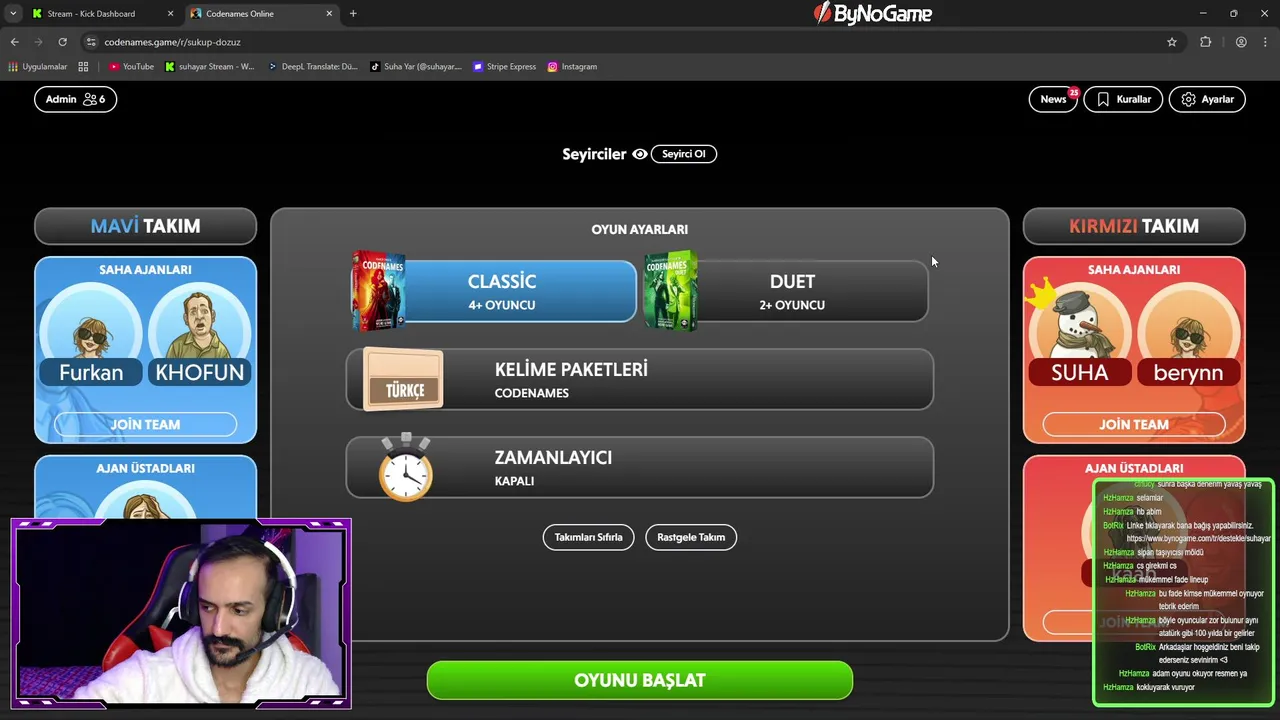Start the game with Oyunu Başlat

point(640,680)
